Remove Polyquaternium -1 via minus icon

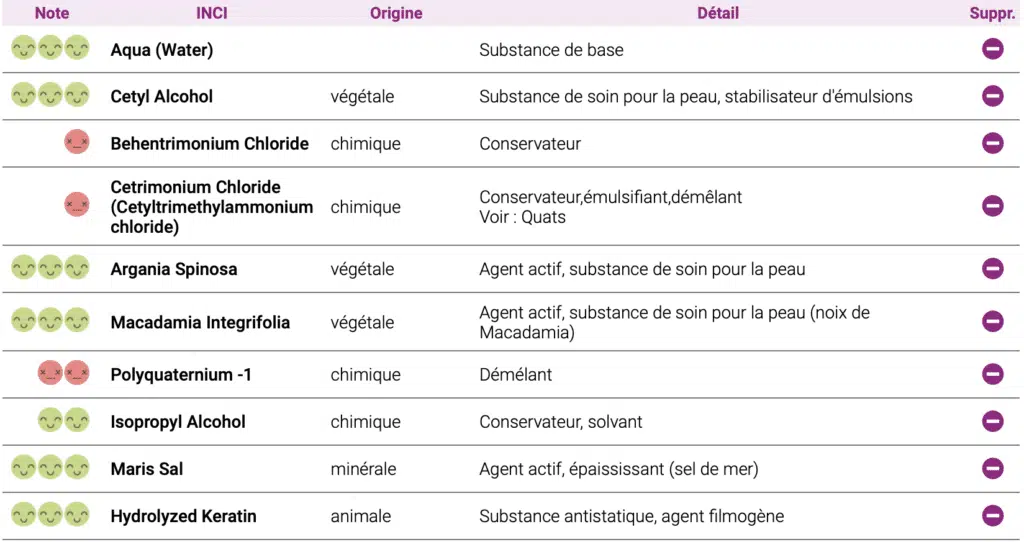pos(992,374)
